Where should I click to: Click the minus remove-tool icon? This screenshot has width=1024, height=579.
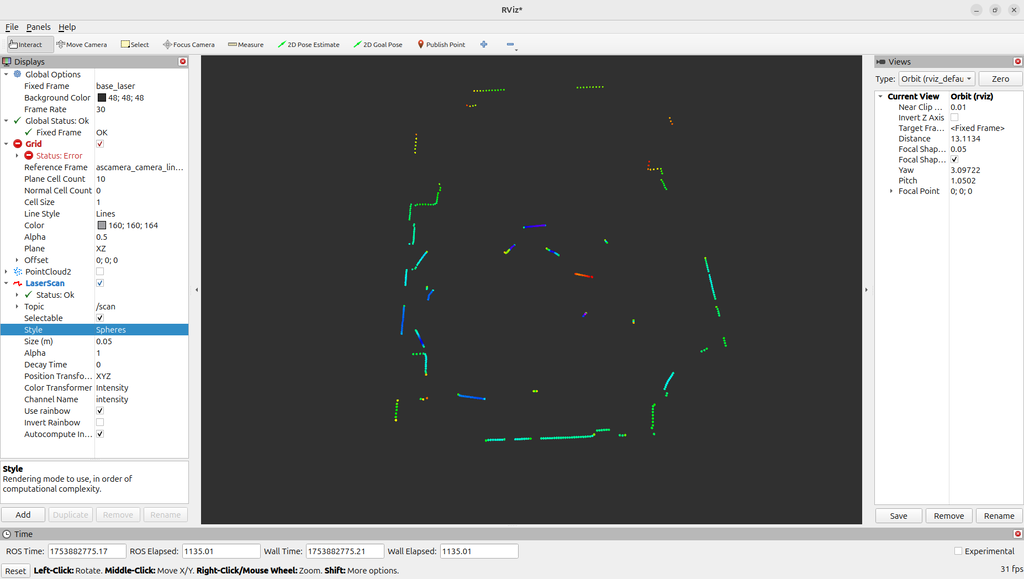click(510, 44)
